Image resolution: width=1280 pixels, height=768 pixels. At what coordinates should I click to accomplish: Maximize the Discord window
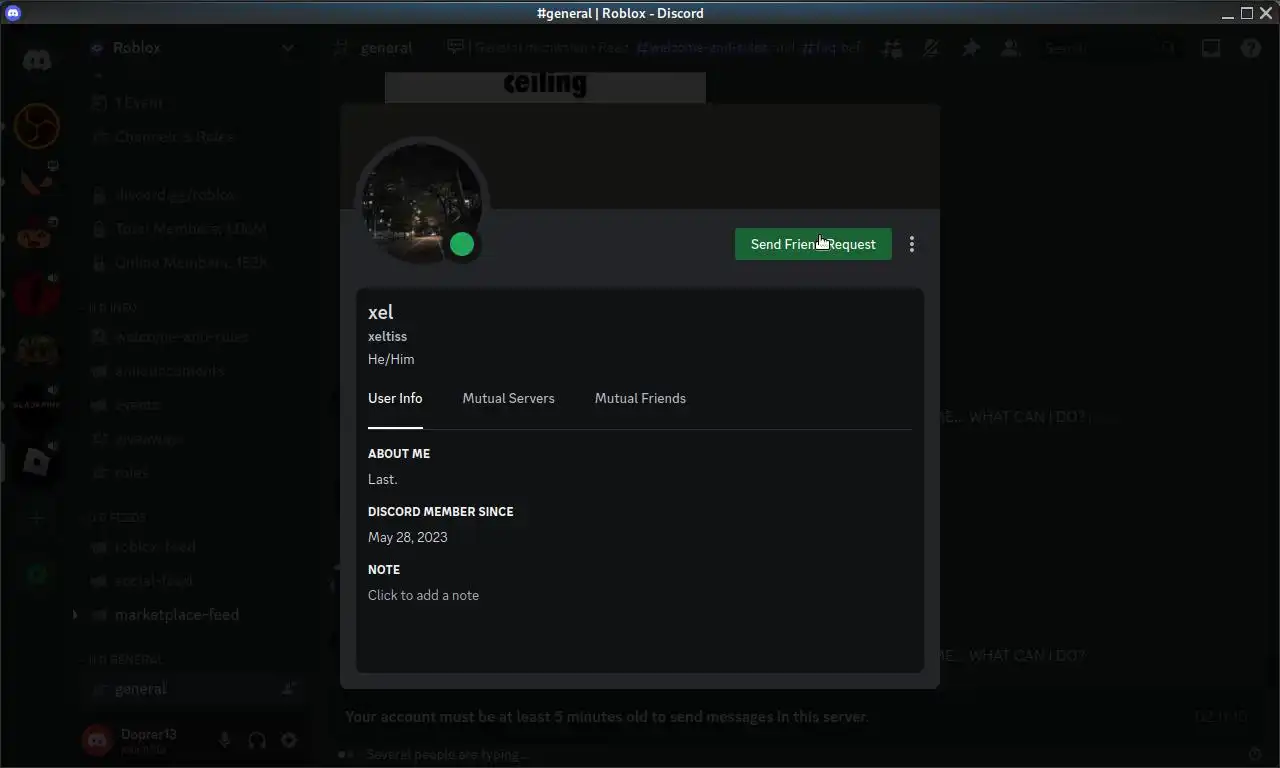(1247, 13)
